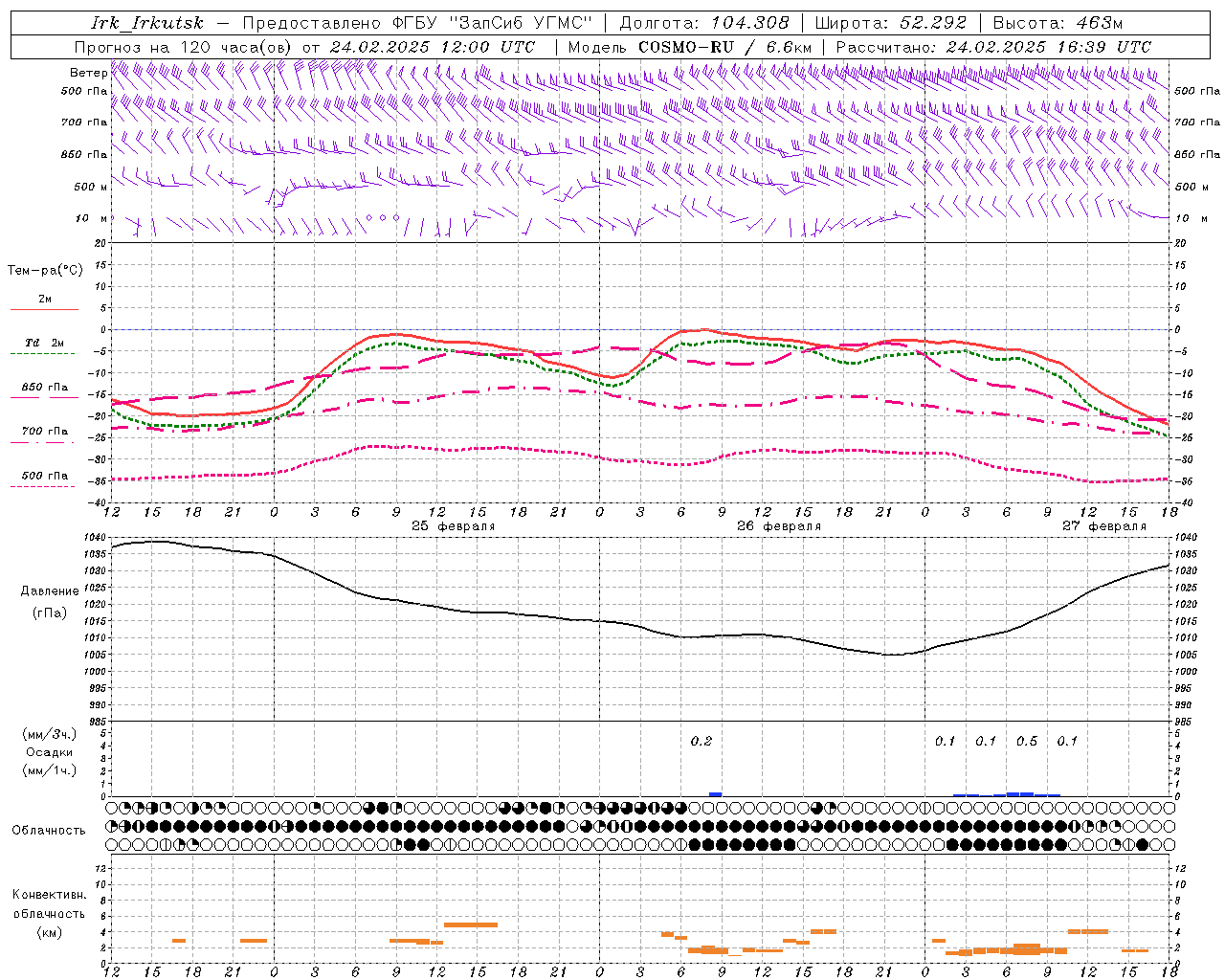Click the "(км)" unit under convective cloudiness
This screenshot has height=980, width=1225.
pyautogui.click(x=49, y=932)
